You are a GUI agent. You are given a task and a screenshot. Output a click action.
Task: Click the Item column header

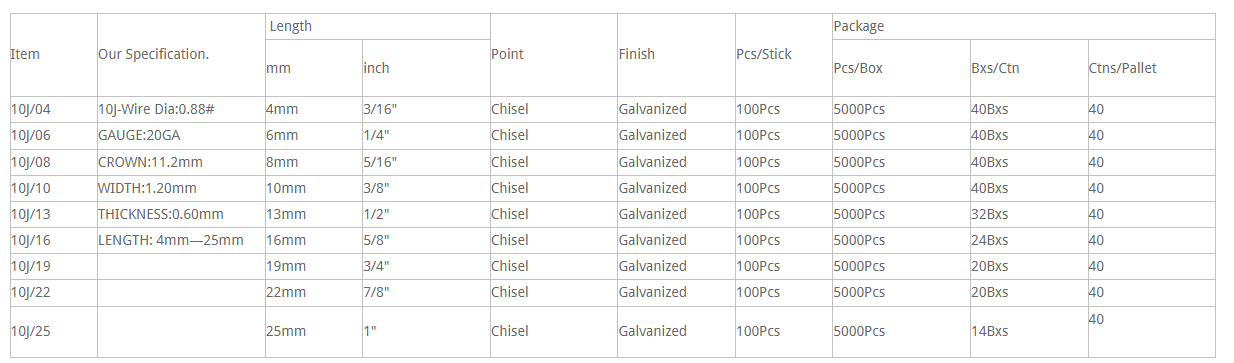point(53,54)
